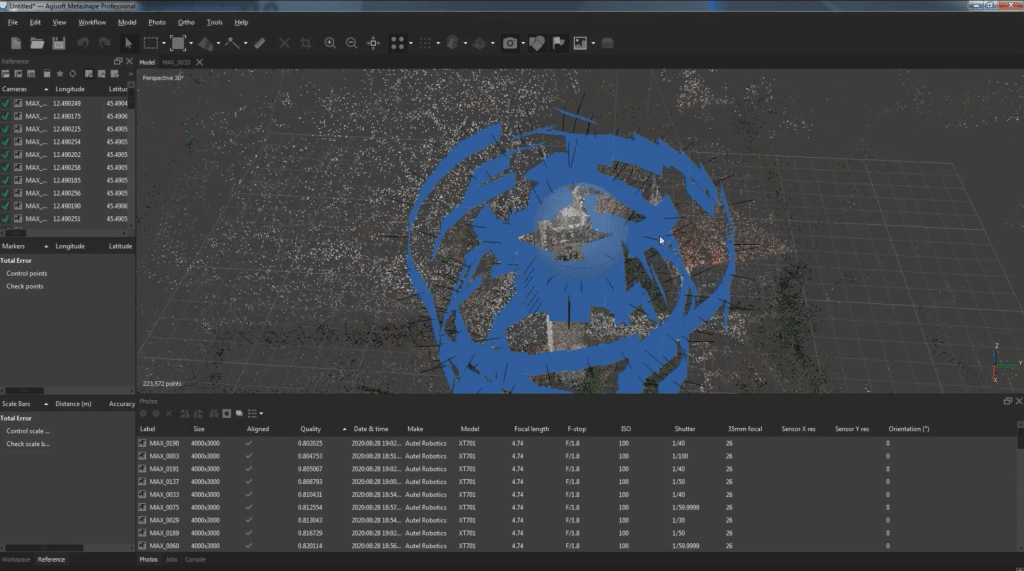Image resolution: width=1024 pixels, height=571 pixels.
Task: Switch to the Console tab
Action: point(195,560)
